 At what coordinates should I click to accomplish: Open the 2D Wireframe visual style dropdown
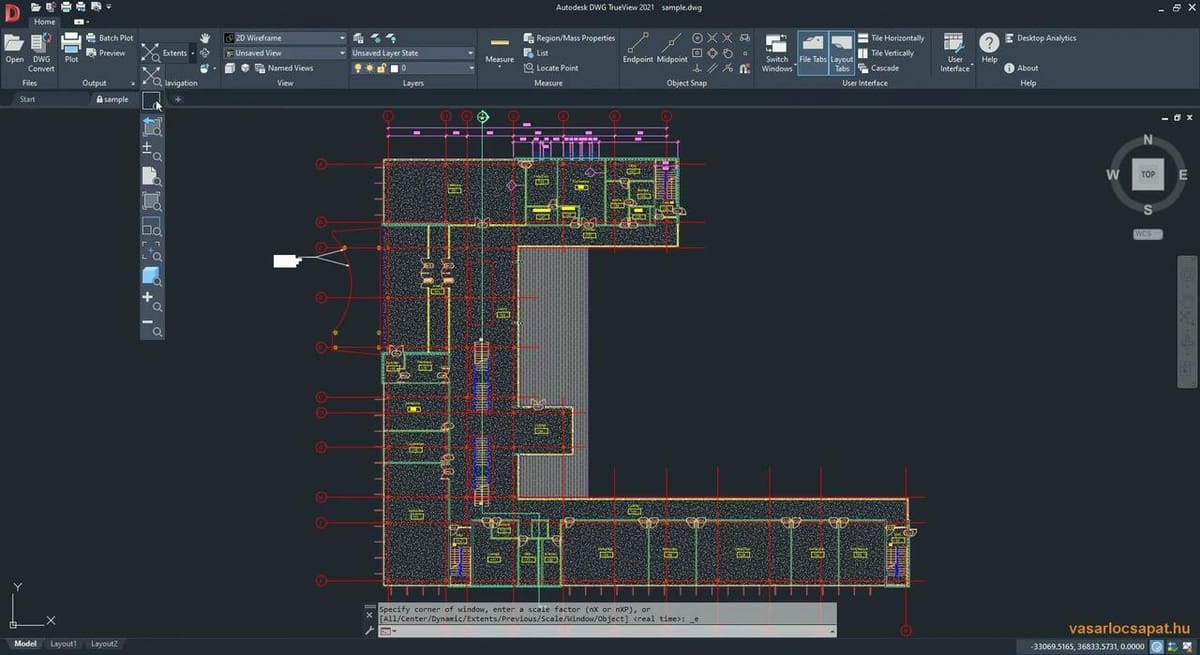[285, 38]
